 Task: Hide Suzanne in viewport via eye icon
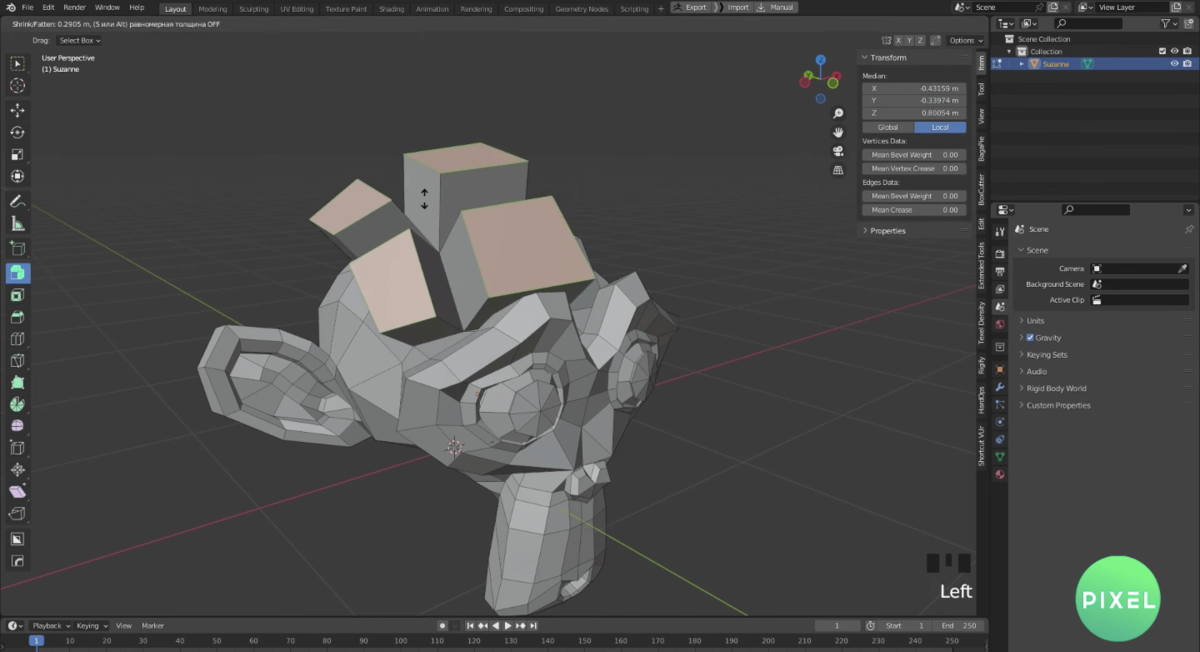(1175, 64)
